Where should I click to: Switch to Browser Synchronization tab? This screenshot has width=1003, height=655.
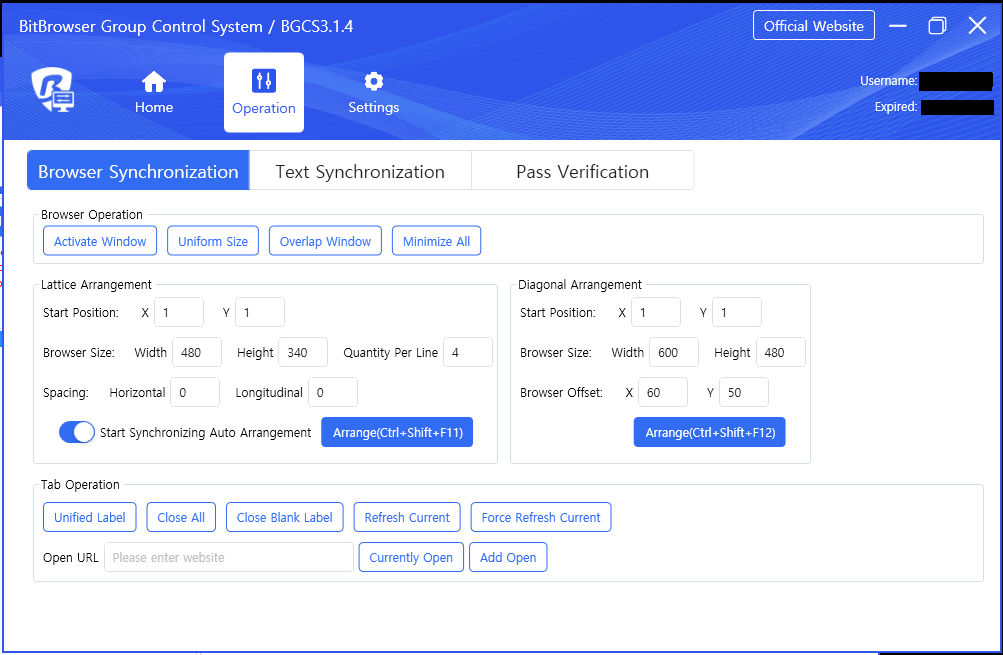[138, 171]
